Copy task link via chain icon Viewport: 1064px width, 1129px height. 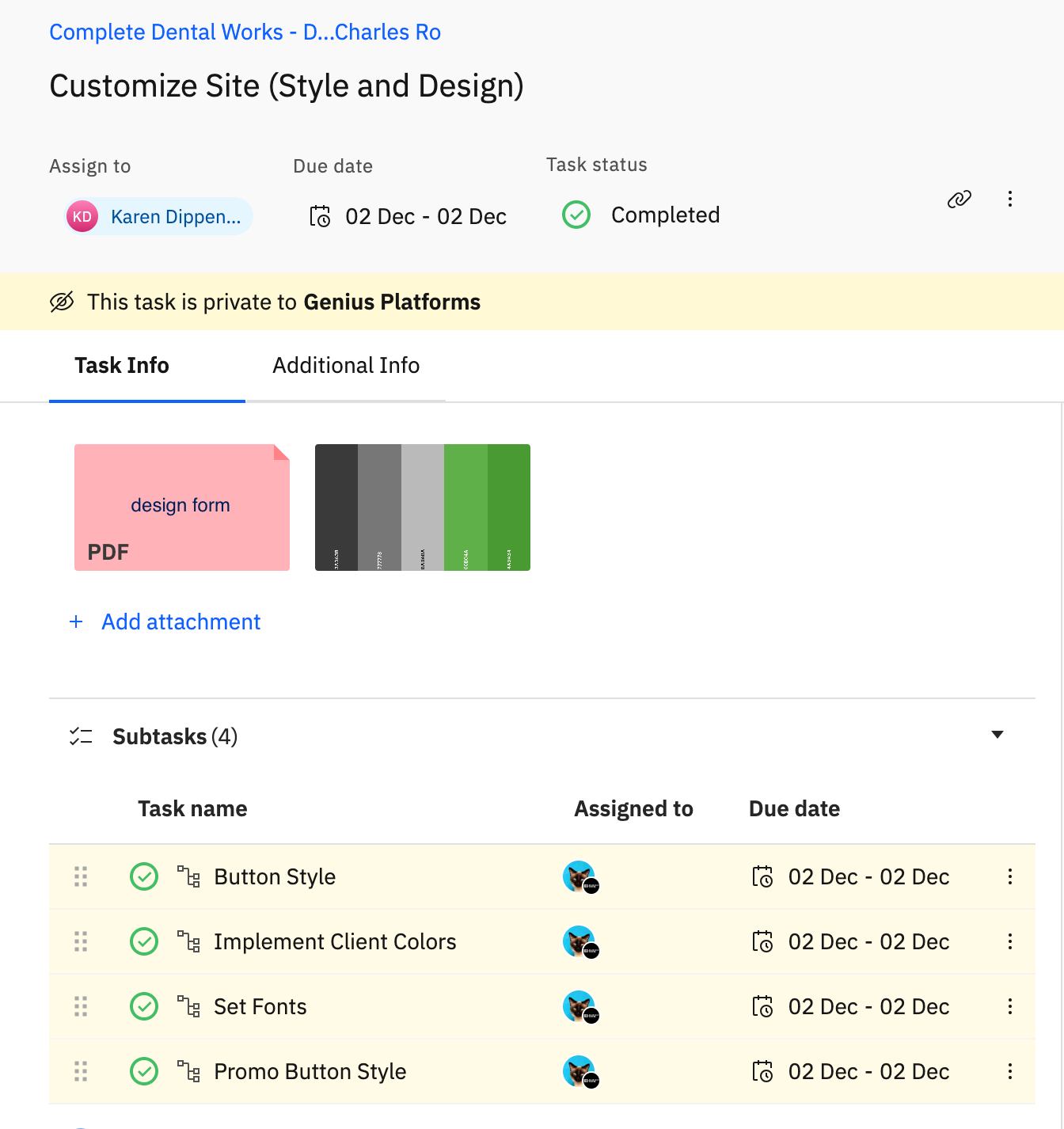point(959,199)
